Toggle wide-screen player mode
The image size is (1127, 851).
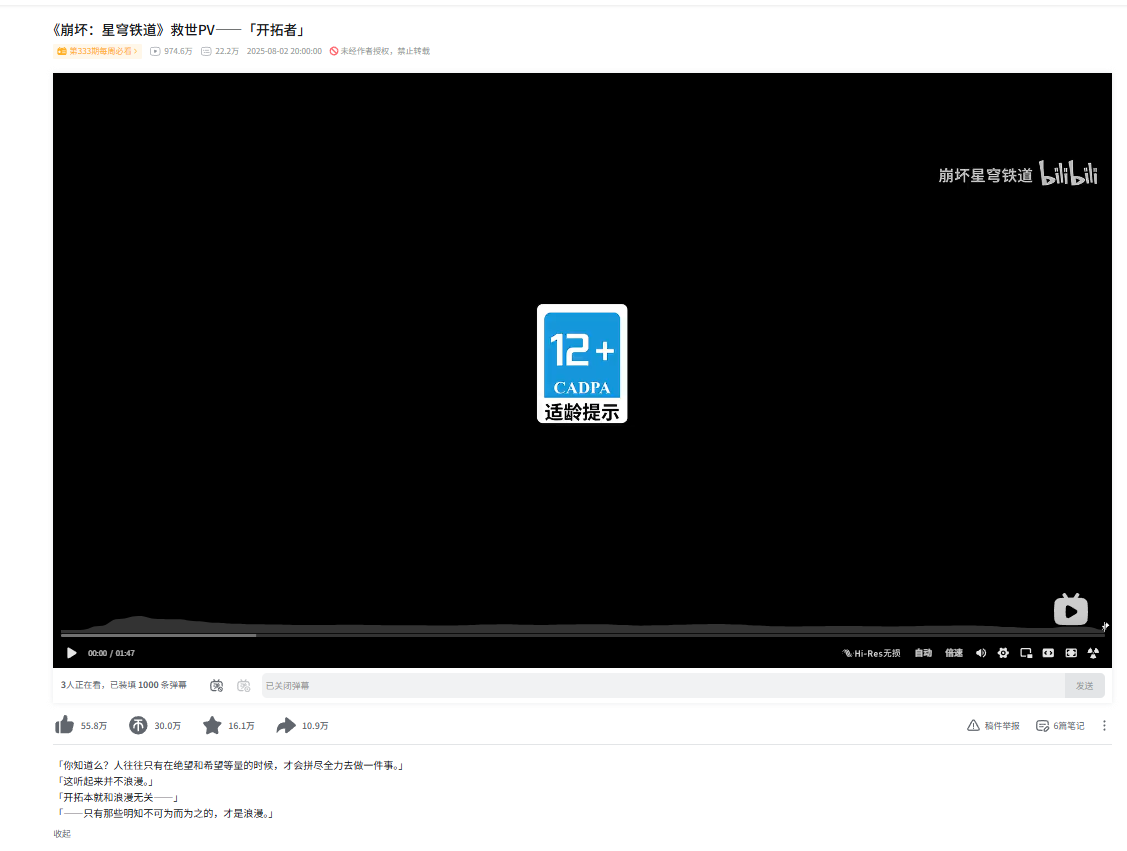point(1049,653)
